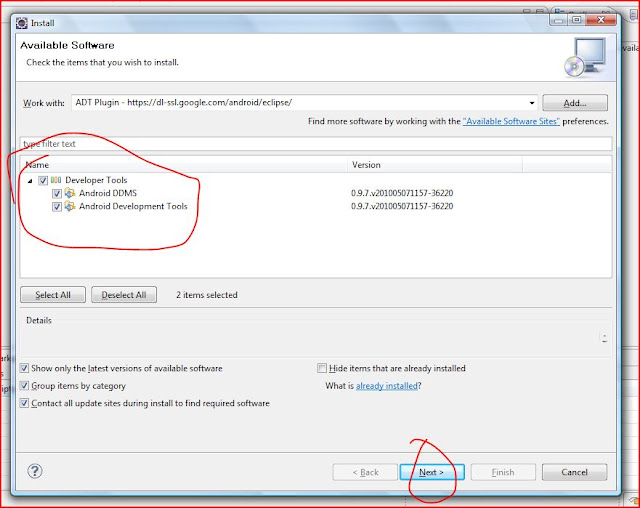Enable Hide items that are already installed
The height and width of the screenshot is (508, 640).
coord(322,368)
